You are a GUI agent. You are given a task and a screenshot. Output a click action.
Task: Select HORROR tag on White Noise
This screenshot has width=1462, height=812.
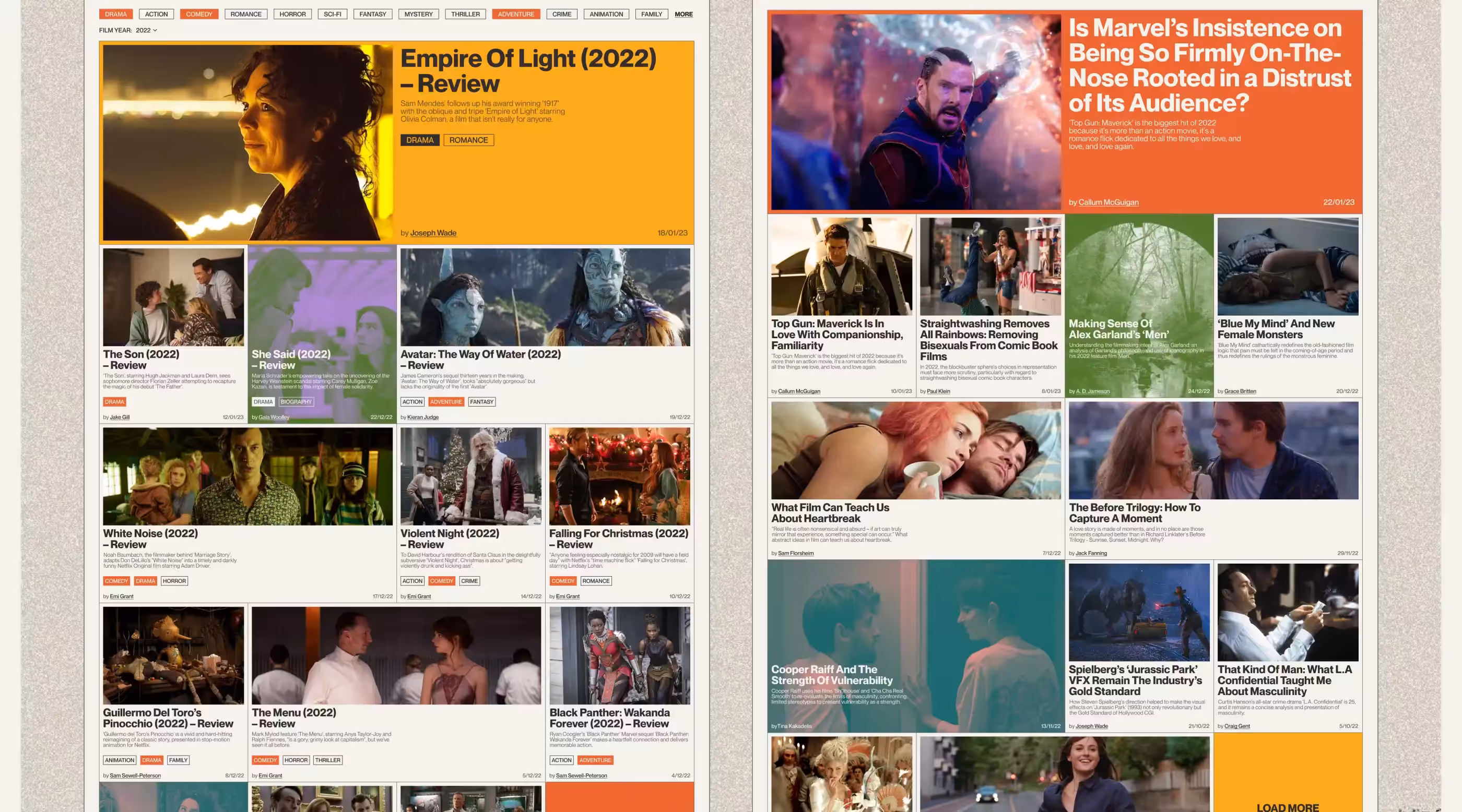click(174, 581)
